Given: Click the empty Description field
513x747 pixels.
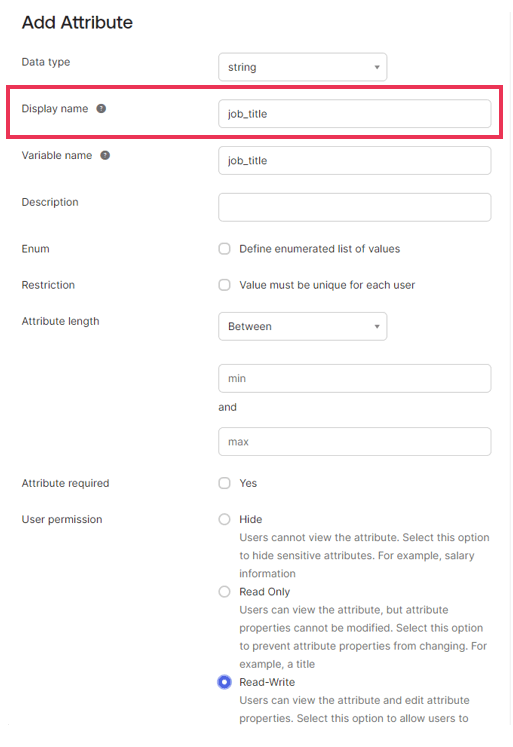Looking at the screenshot, I should pos(354,207).
